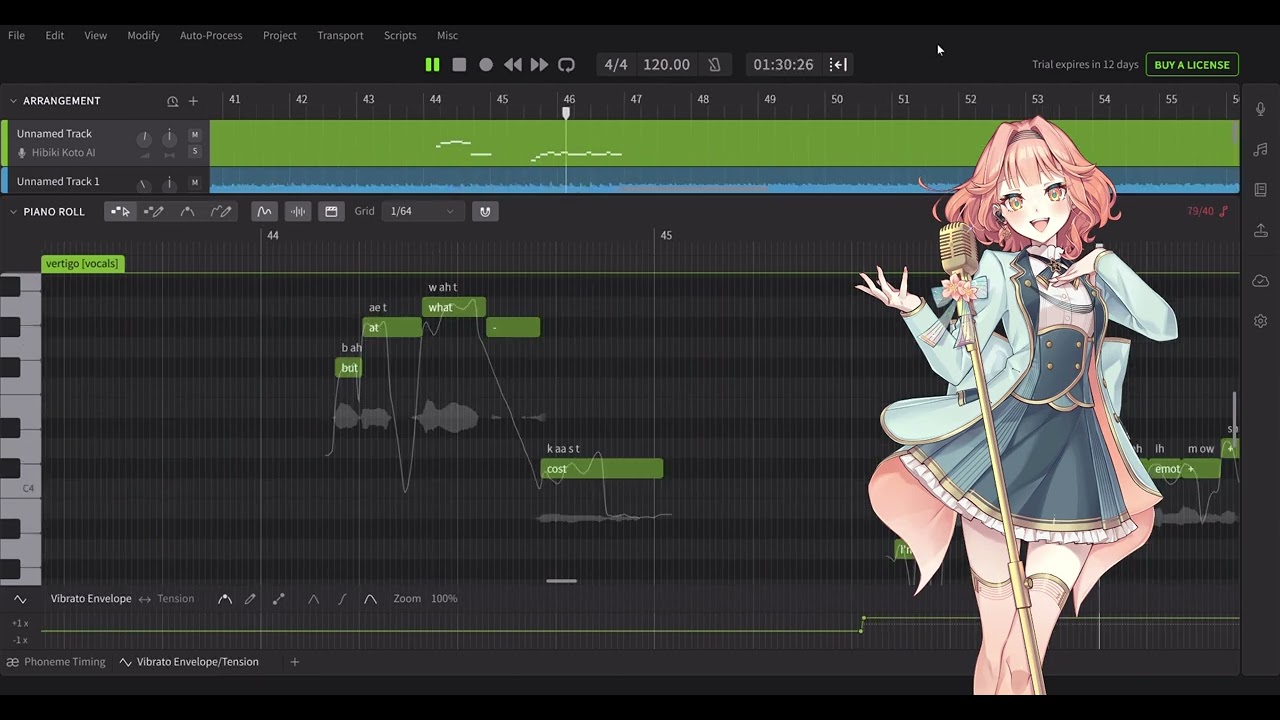
Task: Click the BUY A LICENSE button
Action: [1192, 65]
